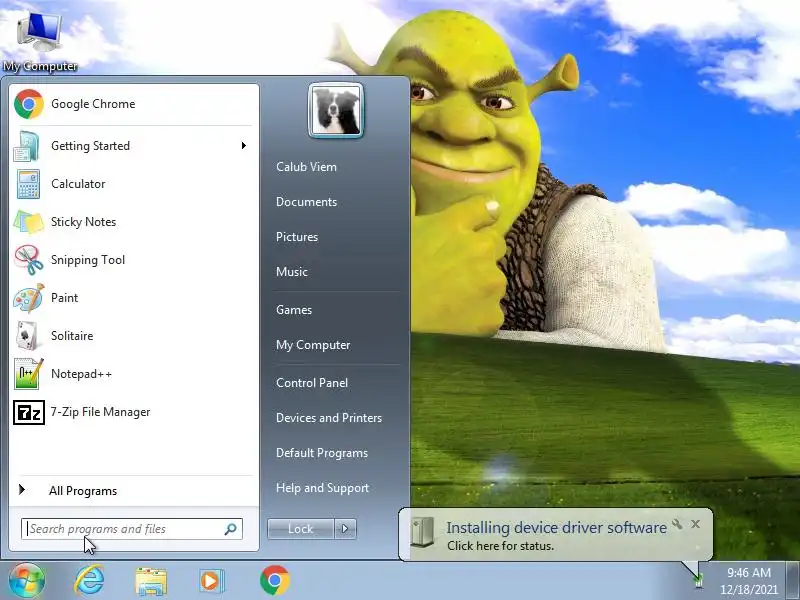Image resolution: width=800 pixels, height=600 pixels.
Task: Click 'Click here for status.' text
Action: click(x=500, y=546)
